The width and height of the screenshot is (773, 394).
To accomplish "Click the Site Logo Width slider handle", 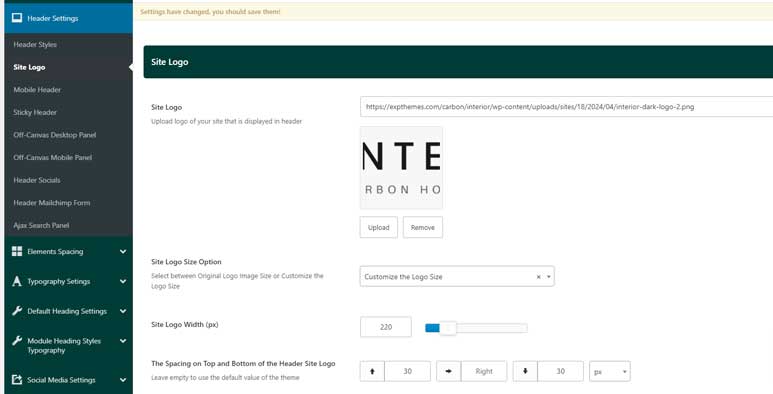I will 448,328.
